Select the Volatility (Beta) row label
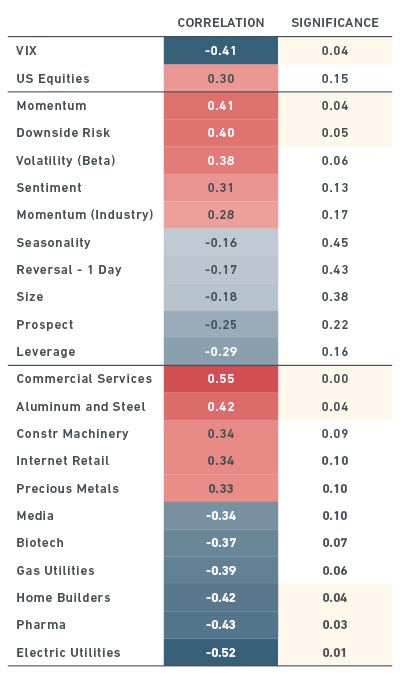 (66, 161)
